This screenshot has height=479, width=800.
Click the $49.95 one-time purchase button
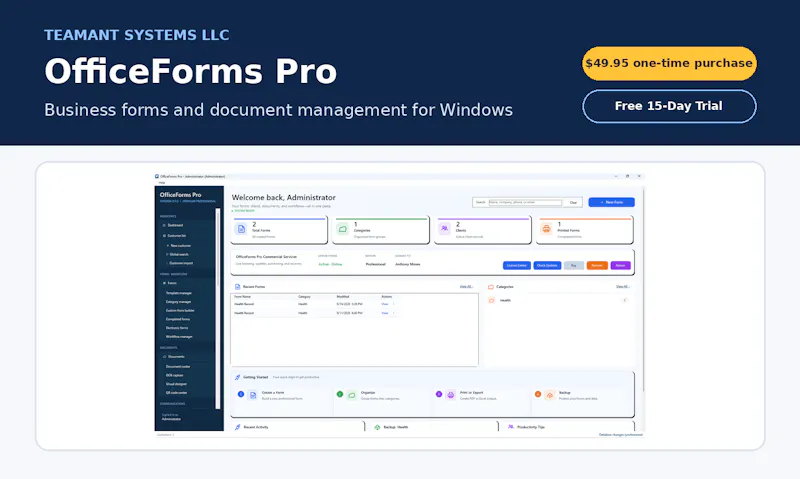point(669,63)
